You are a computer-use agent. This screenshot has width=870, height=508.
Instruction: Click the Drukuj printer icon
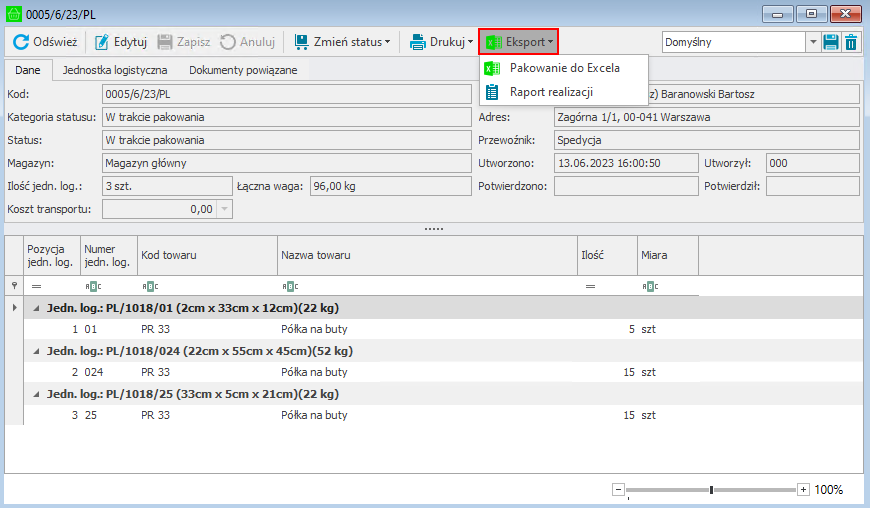pos(419,42)
